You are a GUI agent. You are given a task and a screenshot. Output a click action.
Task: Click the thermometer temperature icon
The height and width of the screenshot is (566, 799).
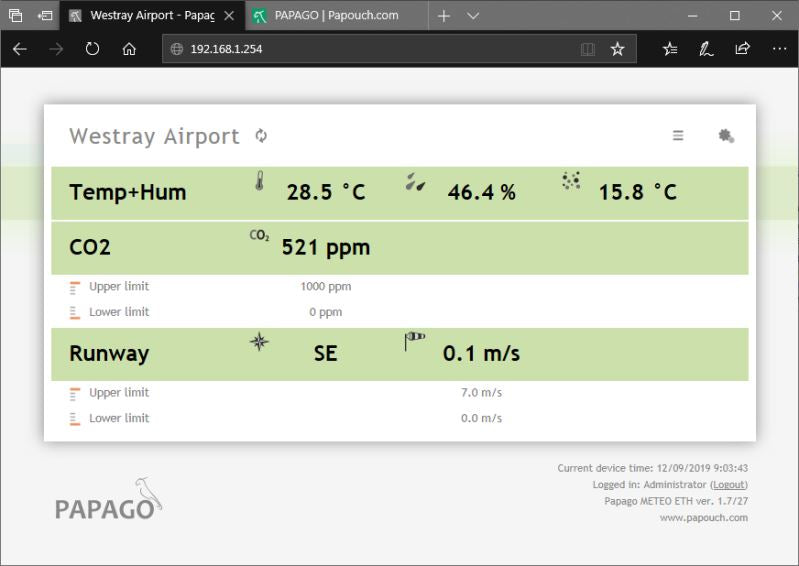tap(259, 182)
